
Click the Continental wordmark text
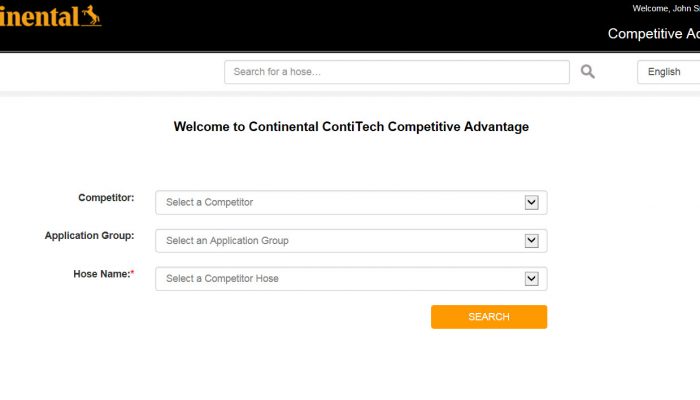tap(38, 17)
